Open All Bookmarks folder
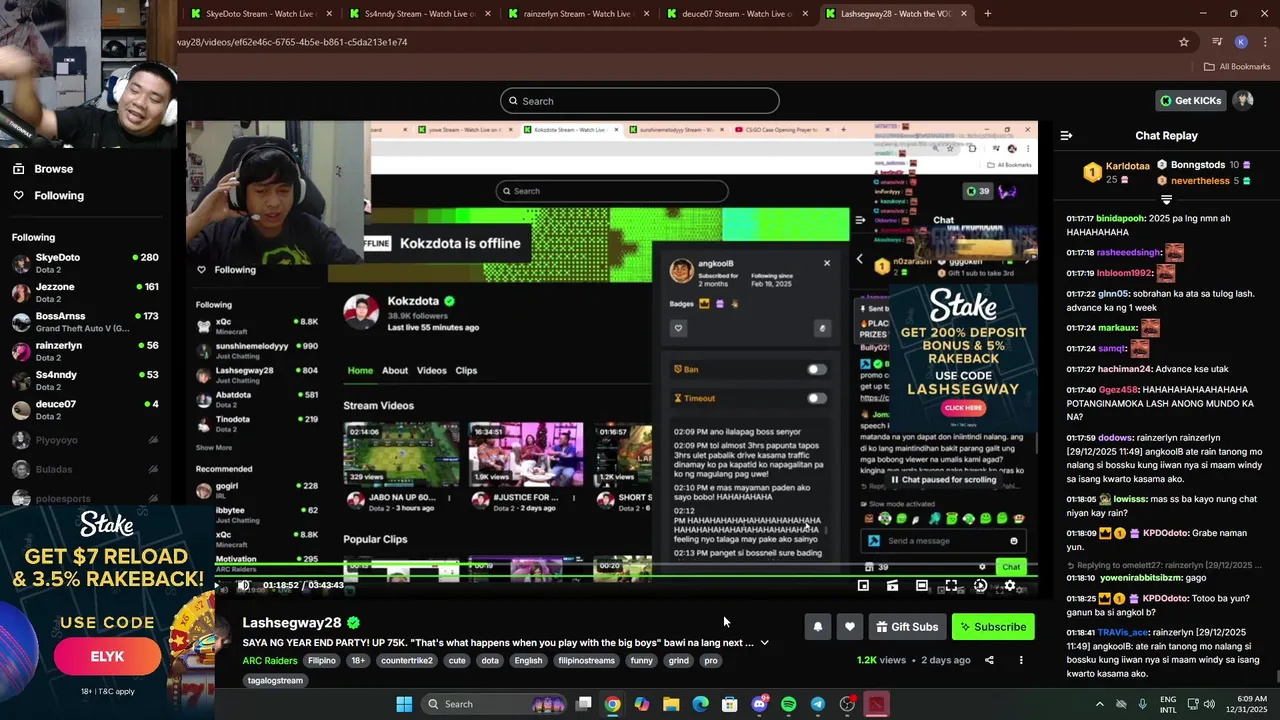Screen dimensions: 1280x720 pos(1237,67)
